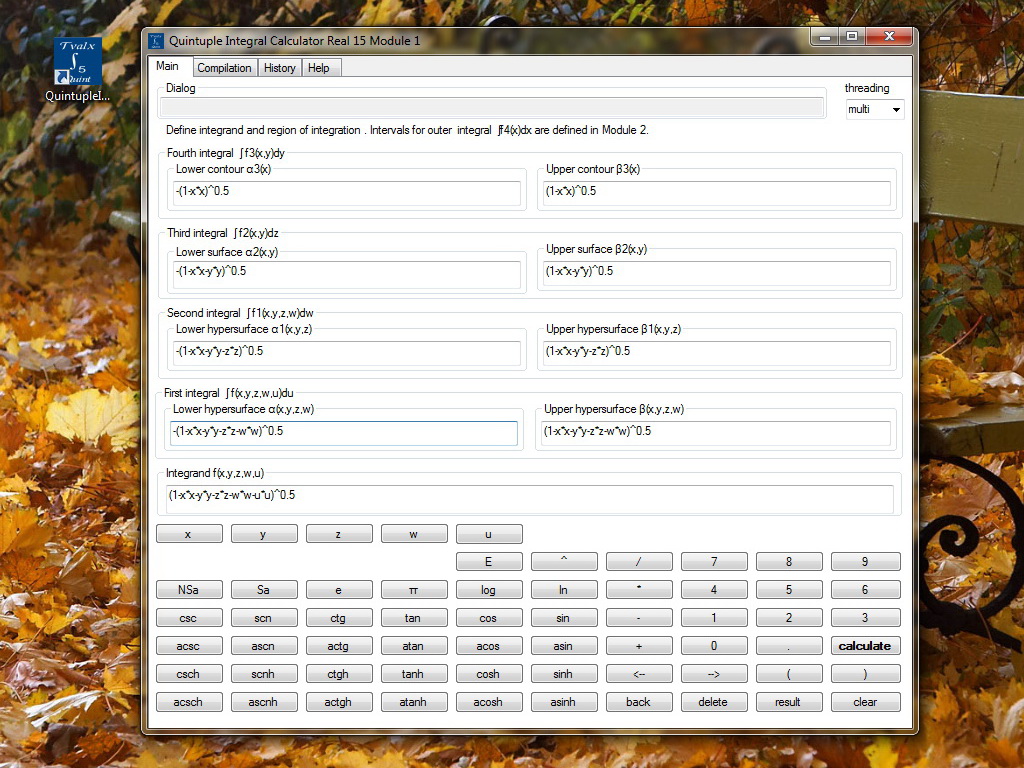Open the History tab
The image size is (1024, 768).
point(280,68)
